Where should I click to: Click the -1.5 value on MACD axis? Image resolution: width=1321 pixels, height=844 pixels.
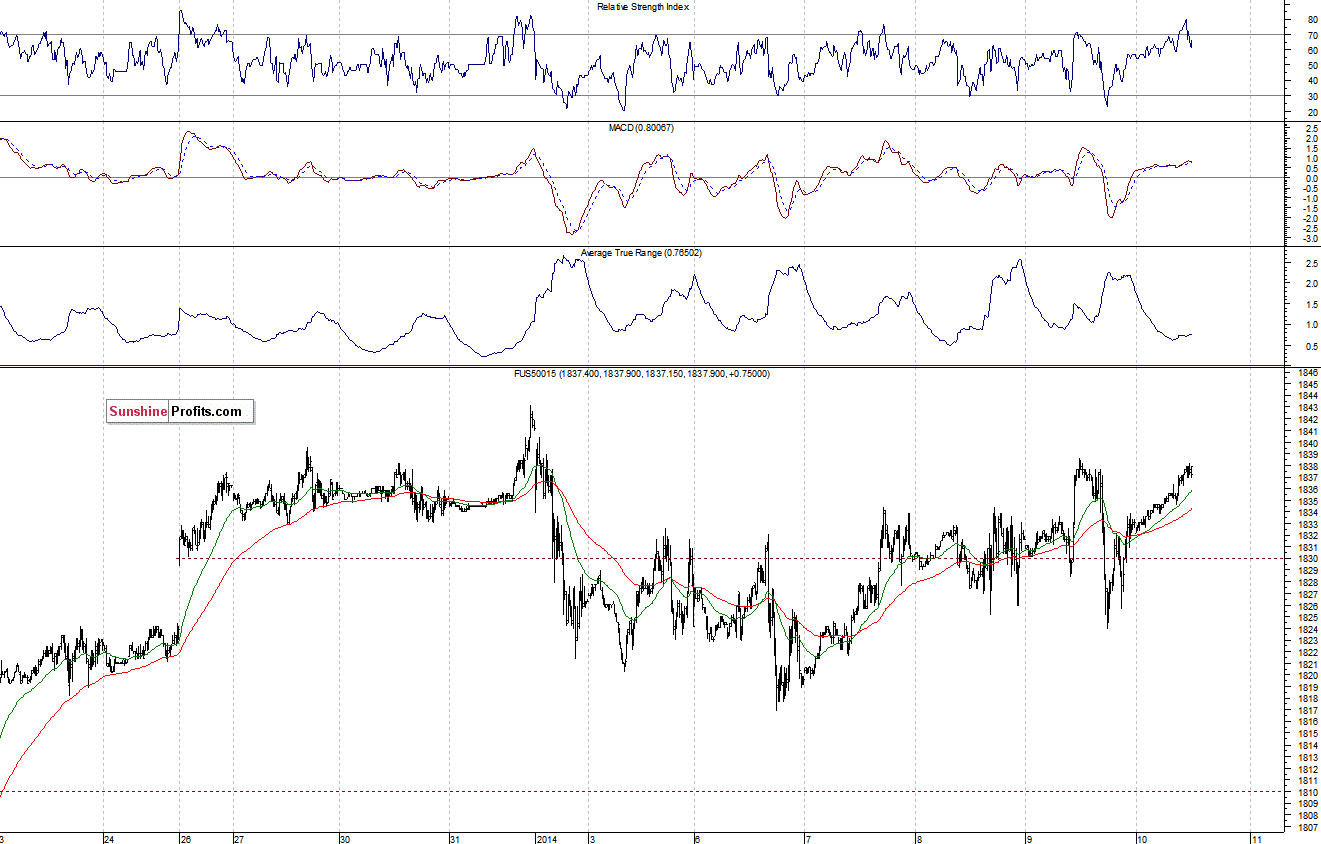click(1309, 208)
